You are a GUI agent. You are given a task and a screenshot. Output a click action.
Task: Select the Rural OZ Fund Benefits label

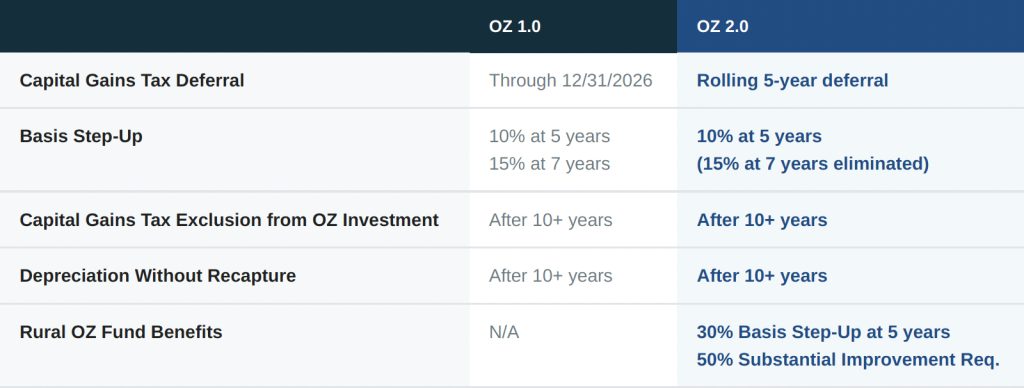click(121, 332)
